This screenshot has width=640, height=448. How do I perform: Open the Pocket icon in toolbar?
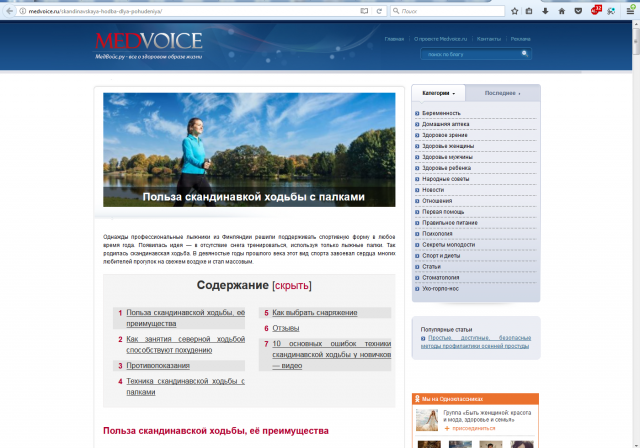tap(578, 11)
